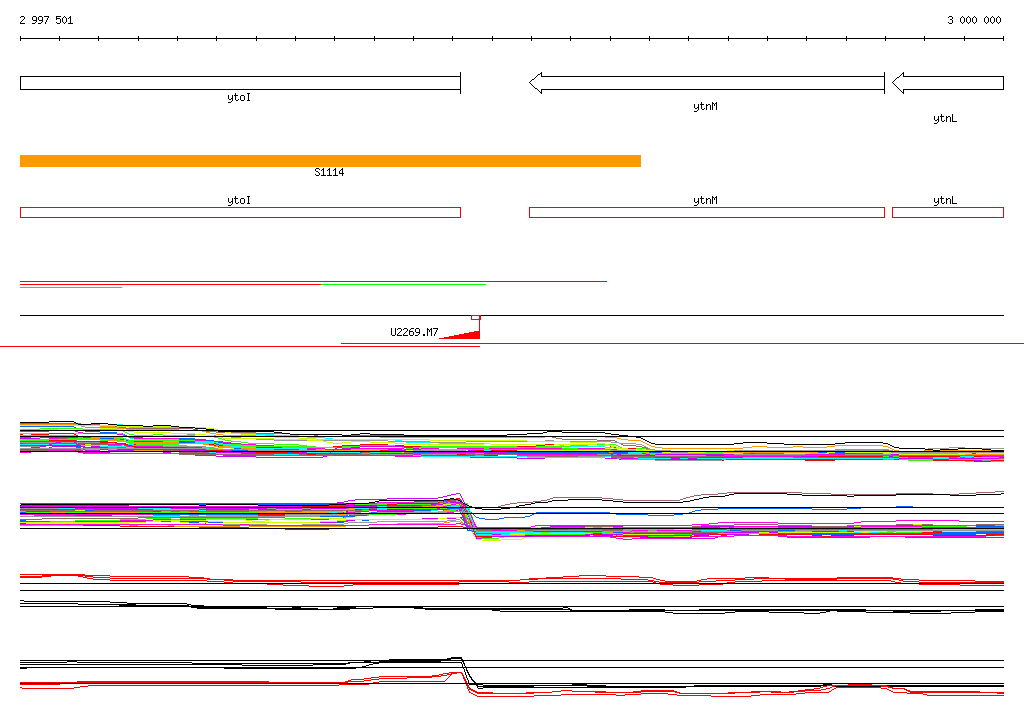Click the red ytnM outlined rectangle
The height and width of the screenshot is (714, 1024).
point(707,212)
